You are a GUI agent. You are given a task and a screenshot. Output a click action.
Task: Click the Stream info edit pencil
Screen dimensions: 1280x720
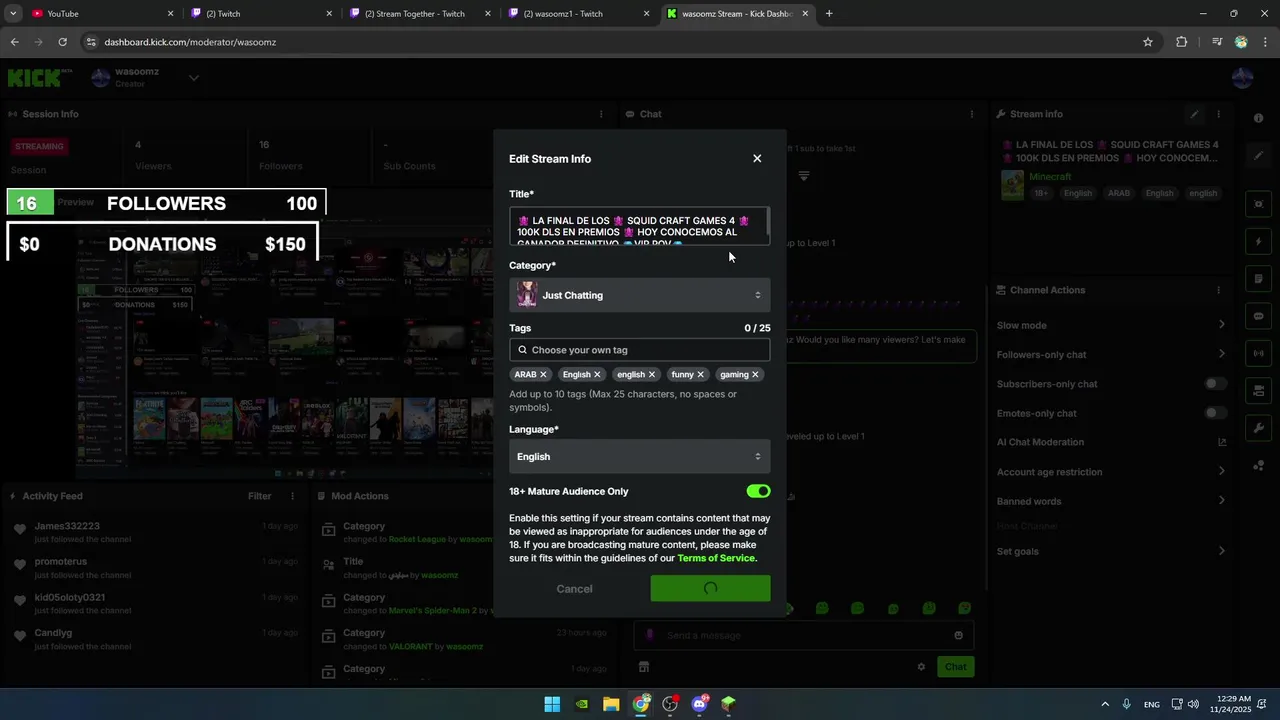pos(1194,114)
